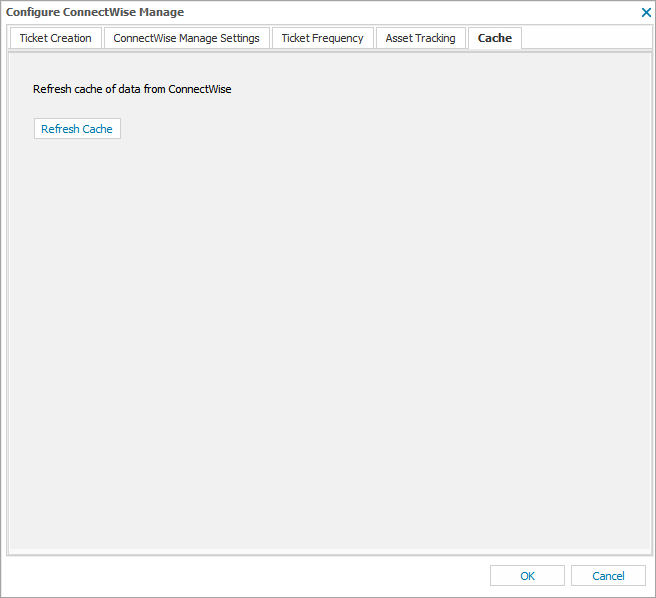Click the Configure ConnectWise Manage title text
The image size is (656, 598).
95,12
